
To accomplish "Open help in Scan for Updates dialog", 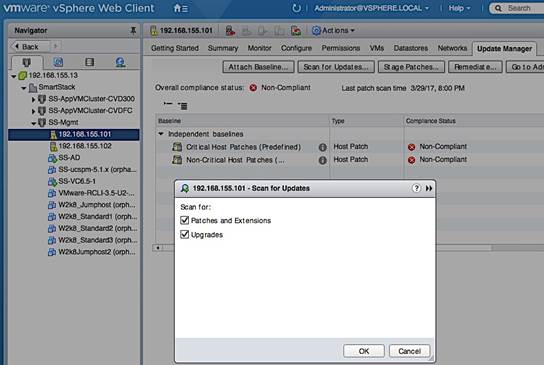I will (416, 188).
